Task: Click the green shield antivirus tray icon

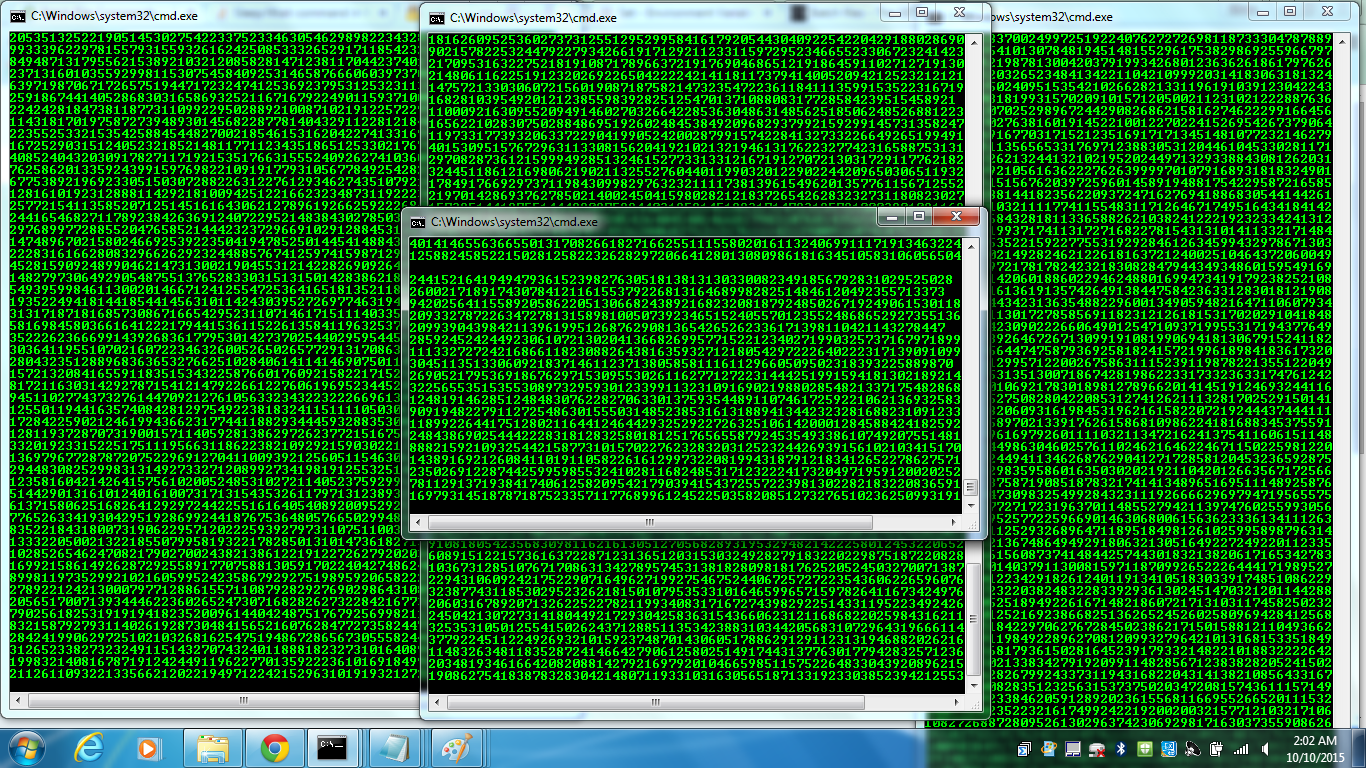Action: coord(1144,750)
